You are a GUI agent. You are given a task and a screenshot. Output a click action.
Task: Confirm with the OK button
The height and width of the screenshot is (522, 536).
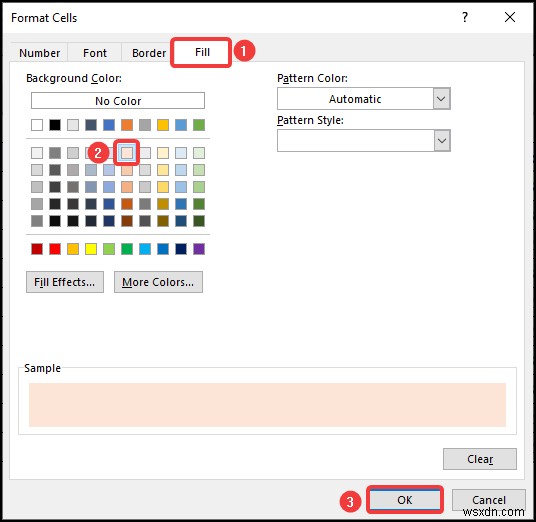(x=405, y=500)
